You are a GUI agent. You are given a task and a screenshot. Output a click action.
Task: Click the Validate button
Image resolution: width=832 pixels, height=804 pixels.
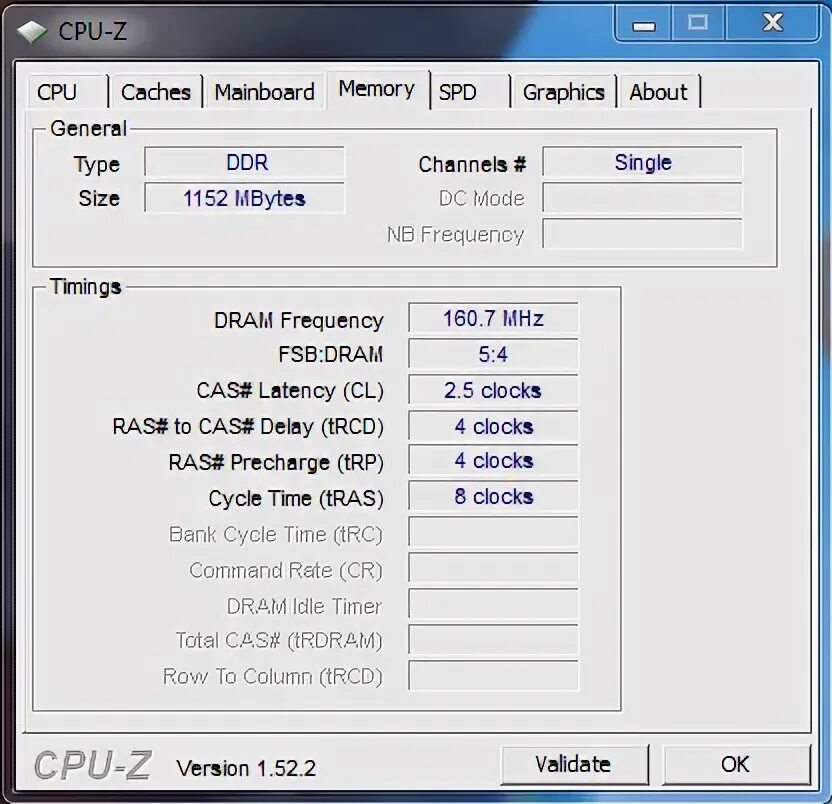click(574, 764)
